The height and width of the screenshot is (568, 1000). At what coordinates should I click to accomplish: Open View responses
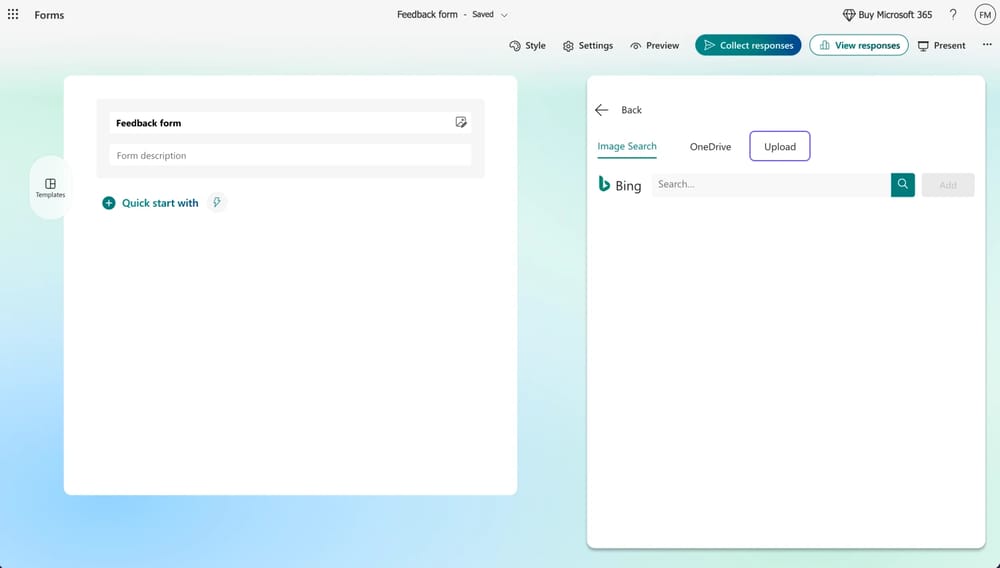[858, 45]
